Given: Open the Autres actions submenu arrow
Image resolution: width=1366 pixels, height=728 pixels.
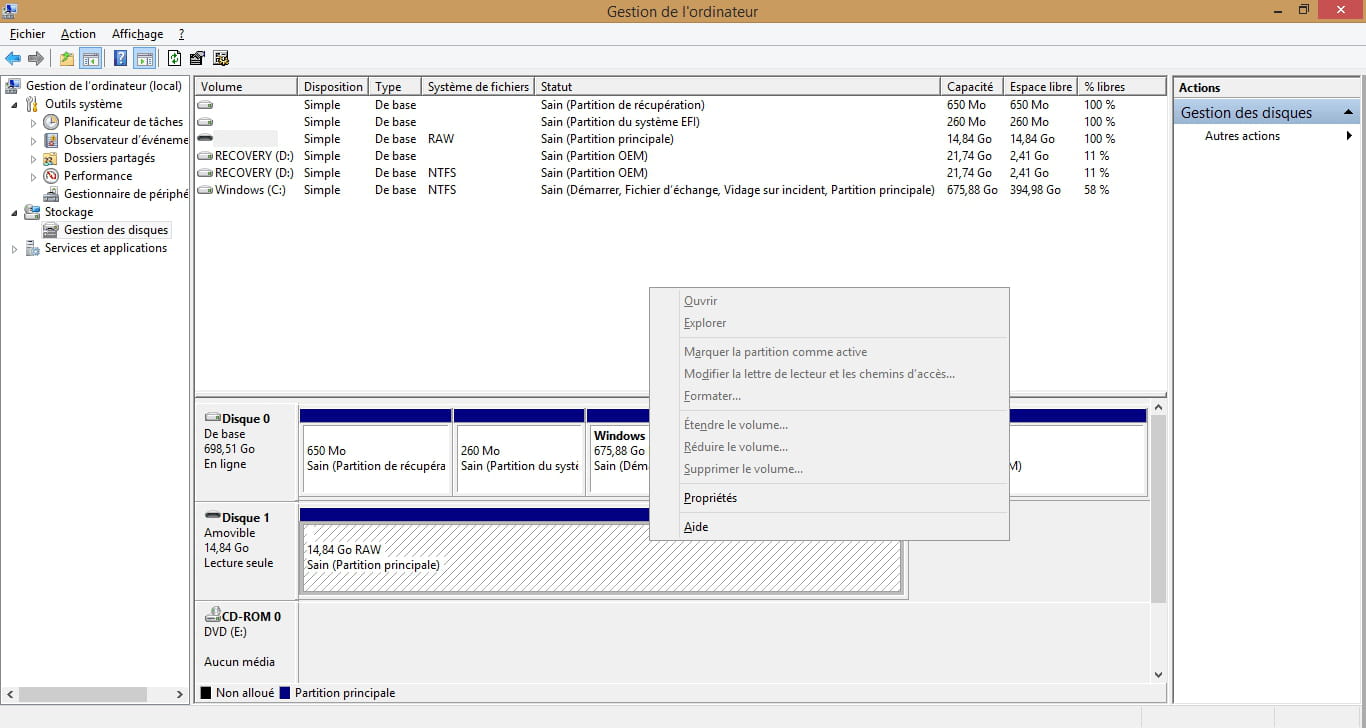Looking at the screenshot, I should (x=1350, y=136).
